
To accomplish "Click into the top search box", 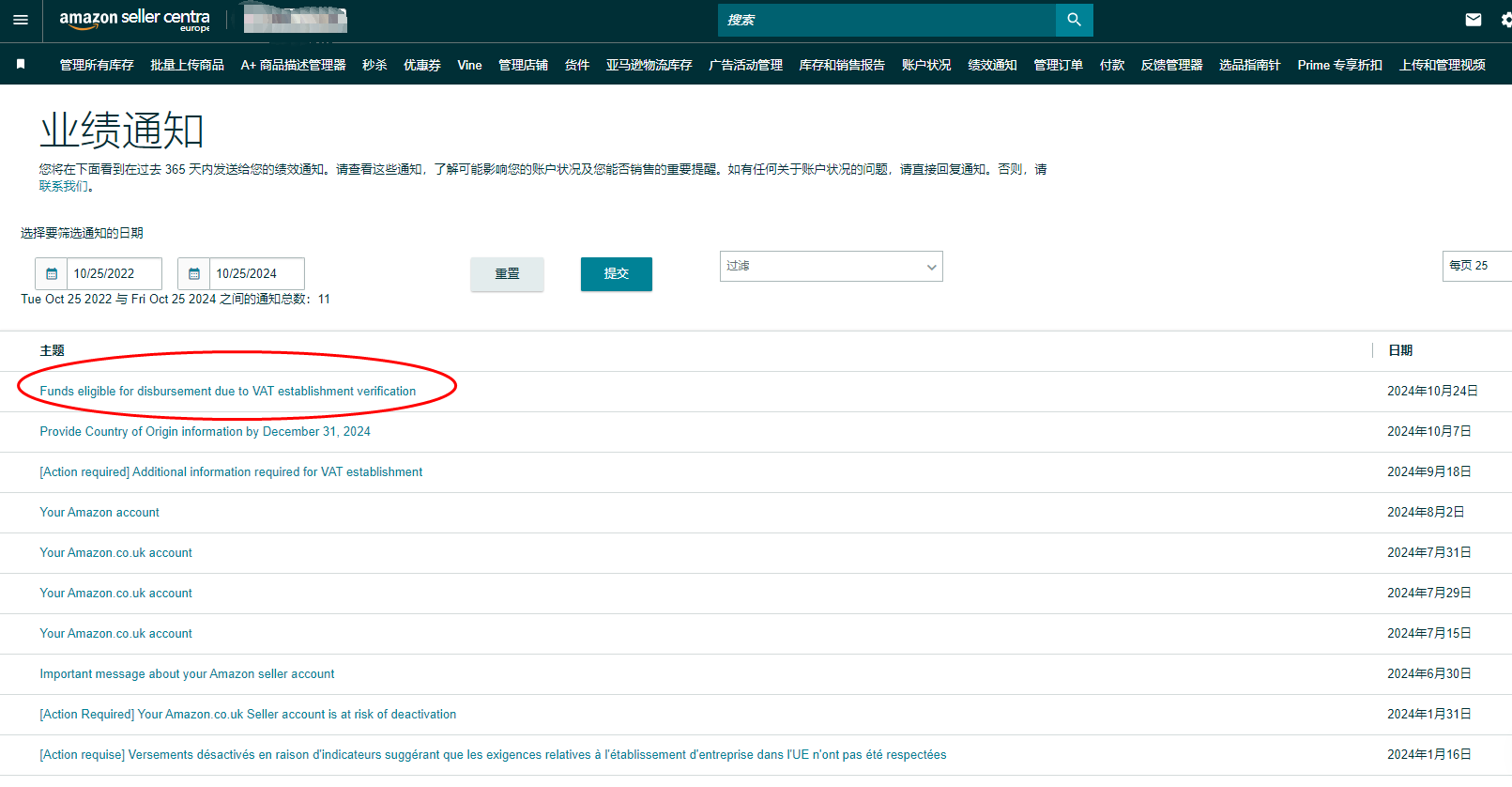I will pos(886,20).
